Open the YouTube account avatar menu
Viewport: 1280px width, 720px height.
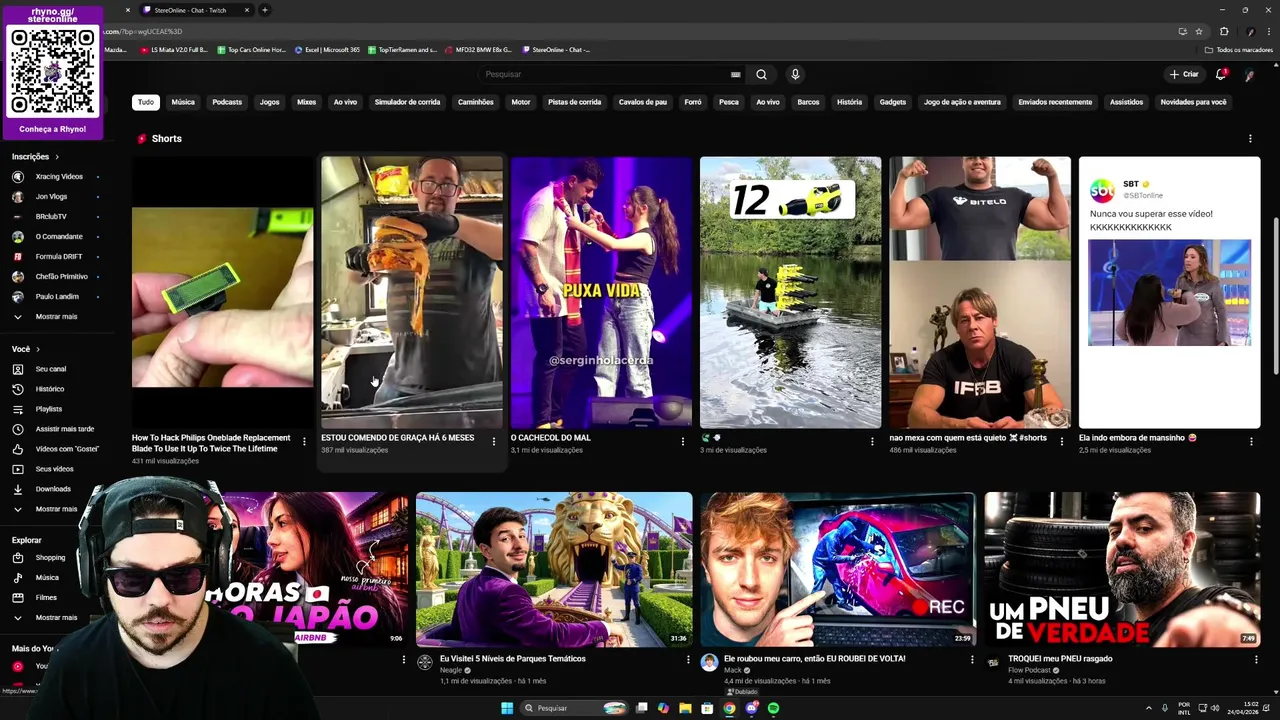(1250, 75)
